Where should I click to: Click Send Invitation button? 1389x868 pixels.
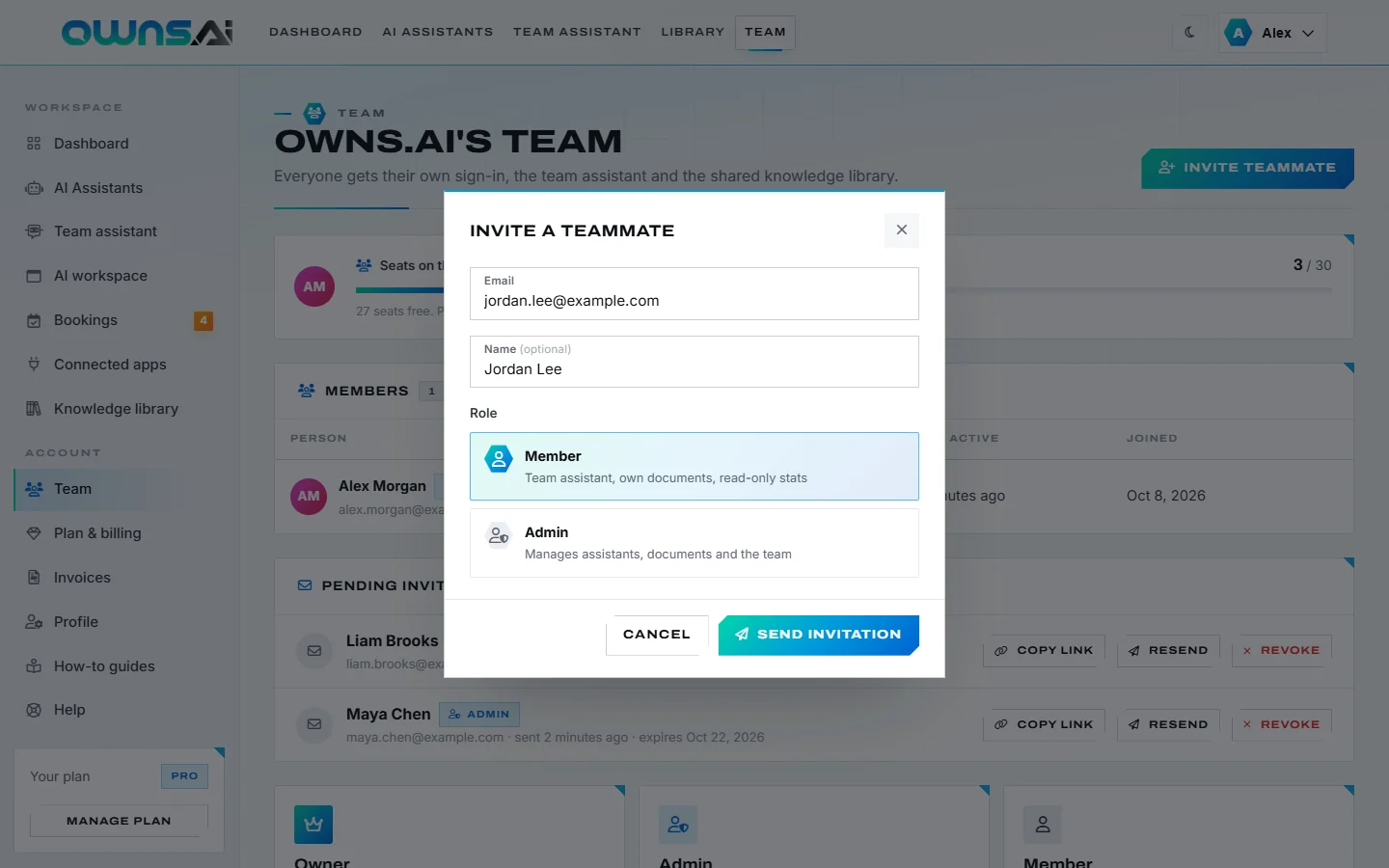(x=819, y=635)
